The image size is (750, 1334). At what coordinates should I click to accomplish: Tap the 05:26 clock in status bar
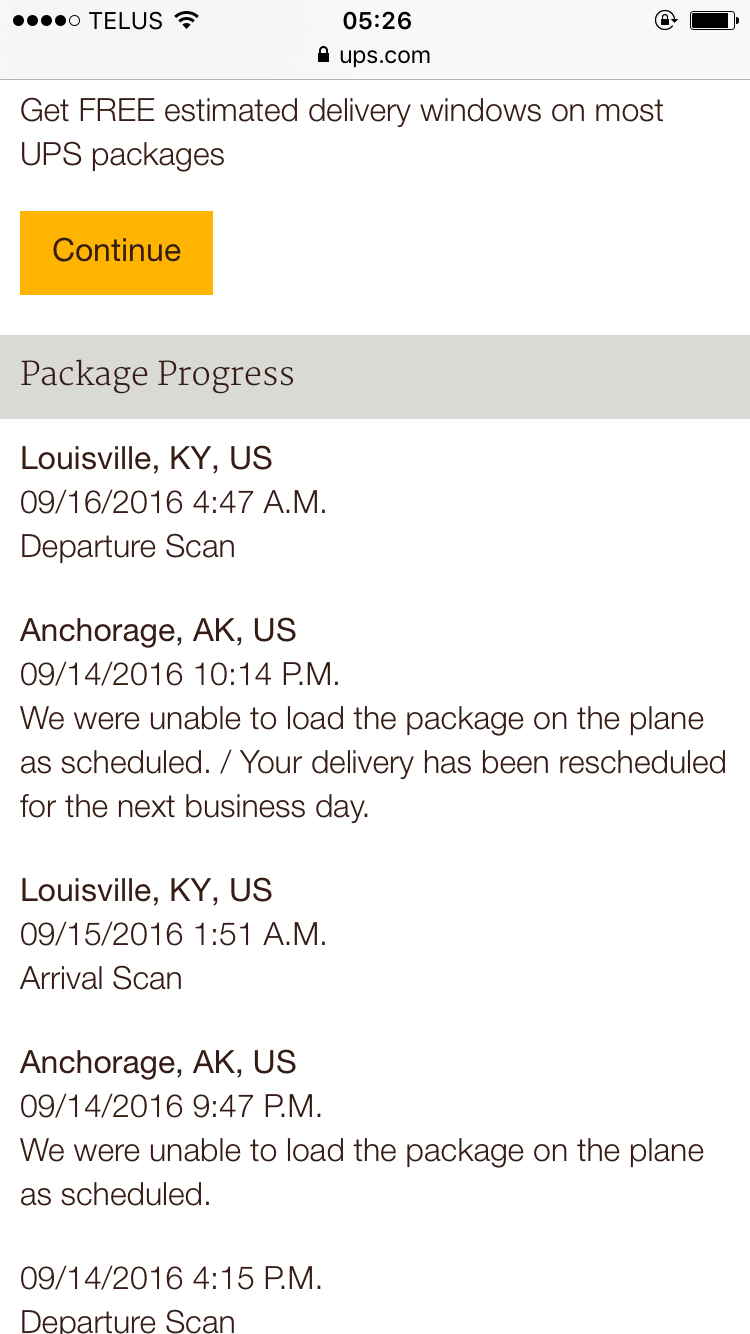click(x=376, y=20)
